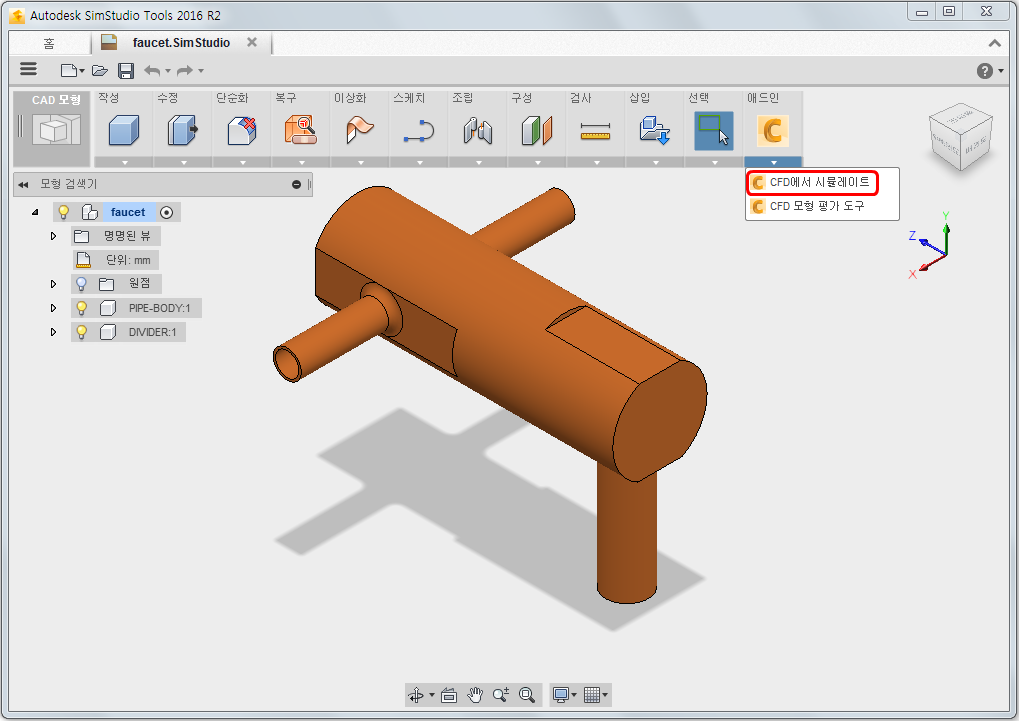Click the 삽입 (Insert) tool icon
This screenshot has height=721, width=1019.
pos(654,130)
